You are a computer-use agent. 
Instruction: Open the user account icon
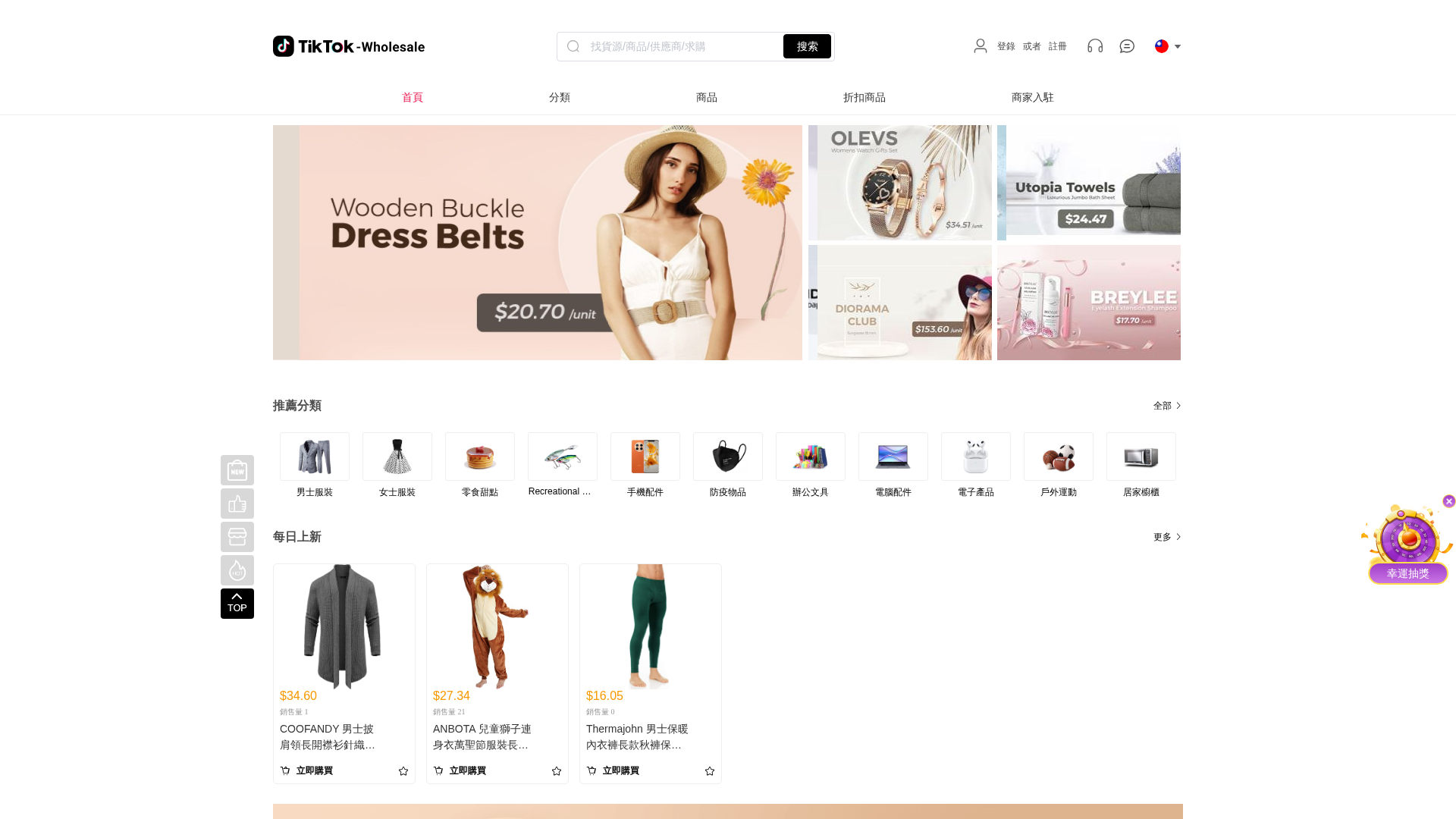(981, 46)
